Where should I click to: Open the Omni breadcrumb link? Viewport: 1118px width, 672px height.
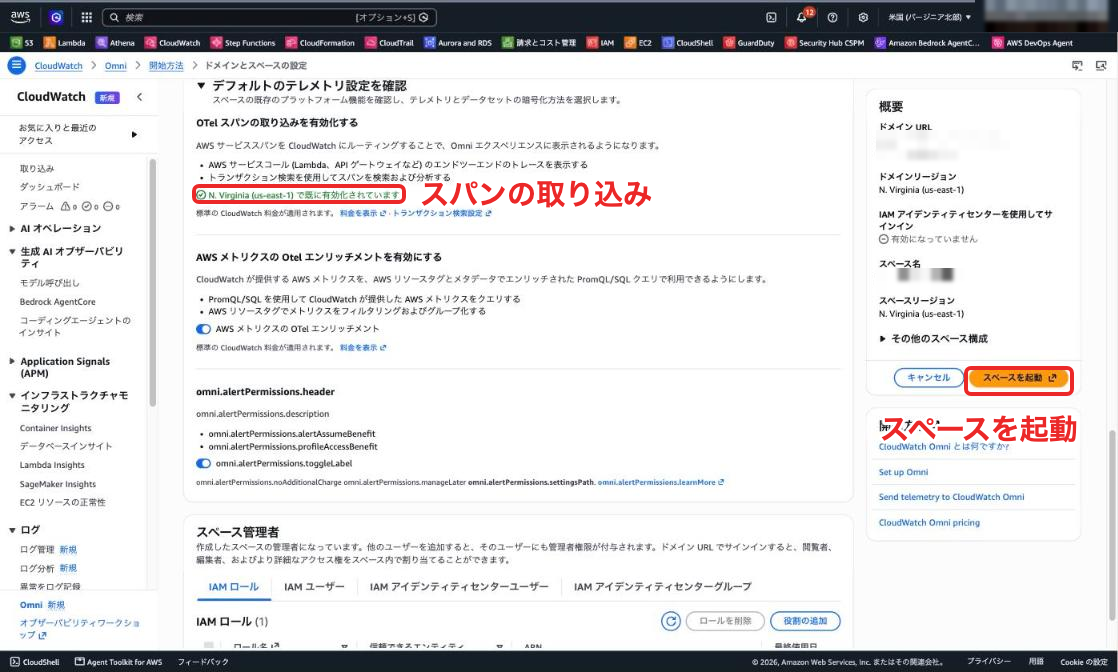click(x=116, y=66)
